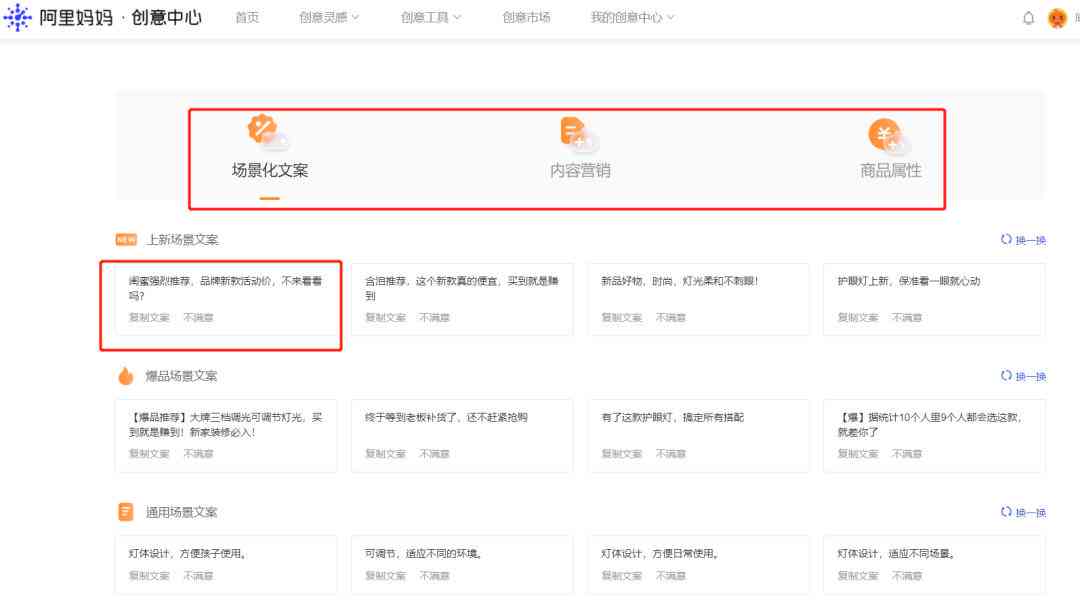Mark 【爆品推荐】 card as 不满意
1080x604 pixels.
tap(198, 454)
